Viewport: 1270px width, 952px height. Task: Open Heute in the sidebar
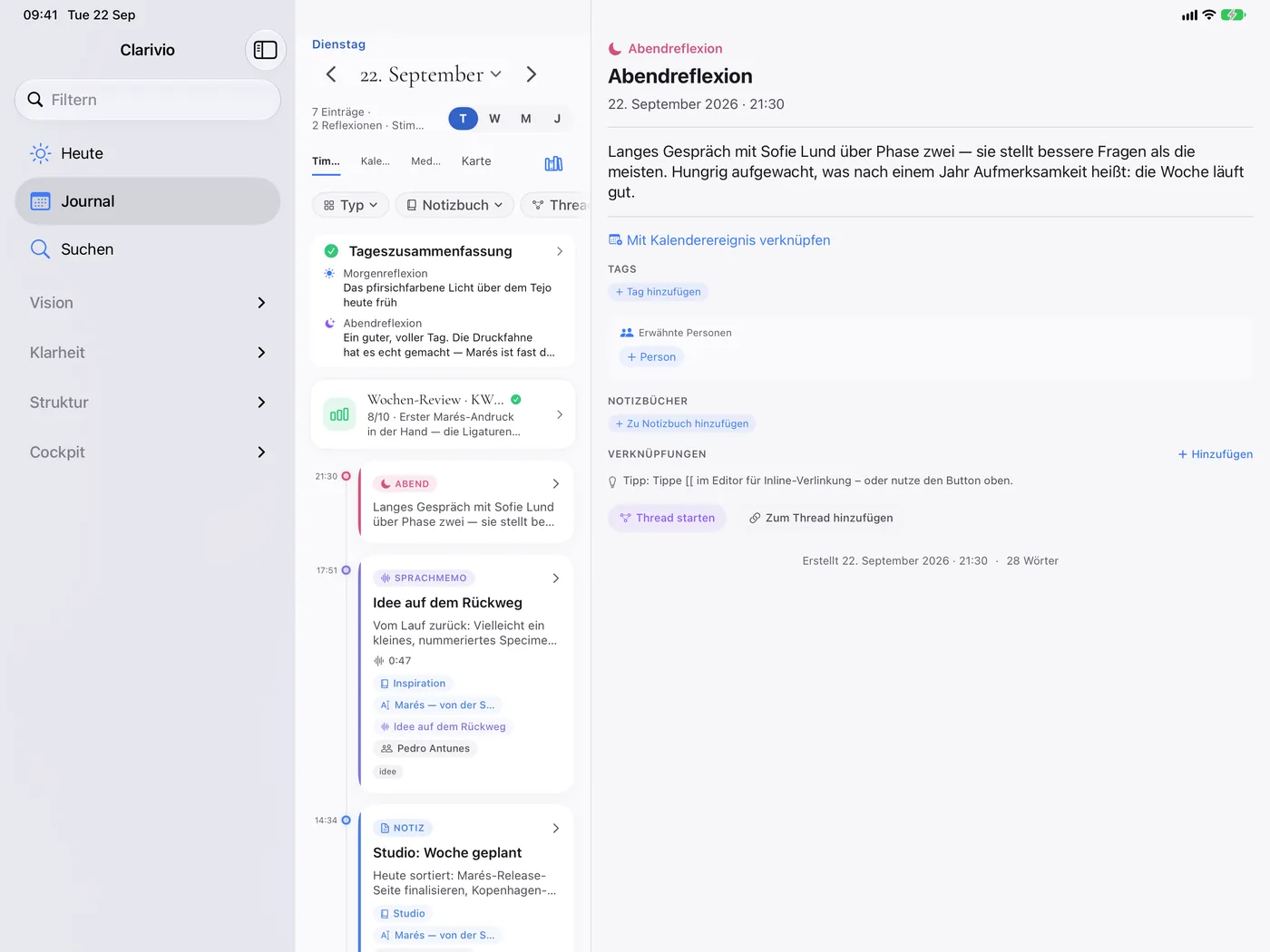pyautogui.click(x=148, y=153)
